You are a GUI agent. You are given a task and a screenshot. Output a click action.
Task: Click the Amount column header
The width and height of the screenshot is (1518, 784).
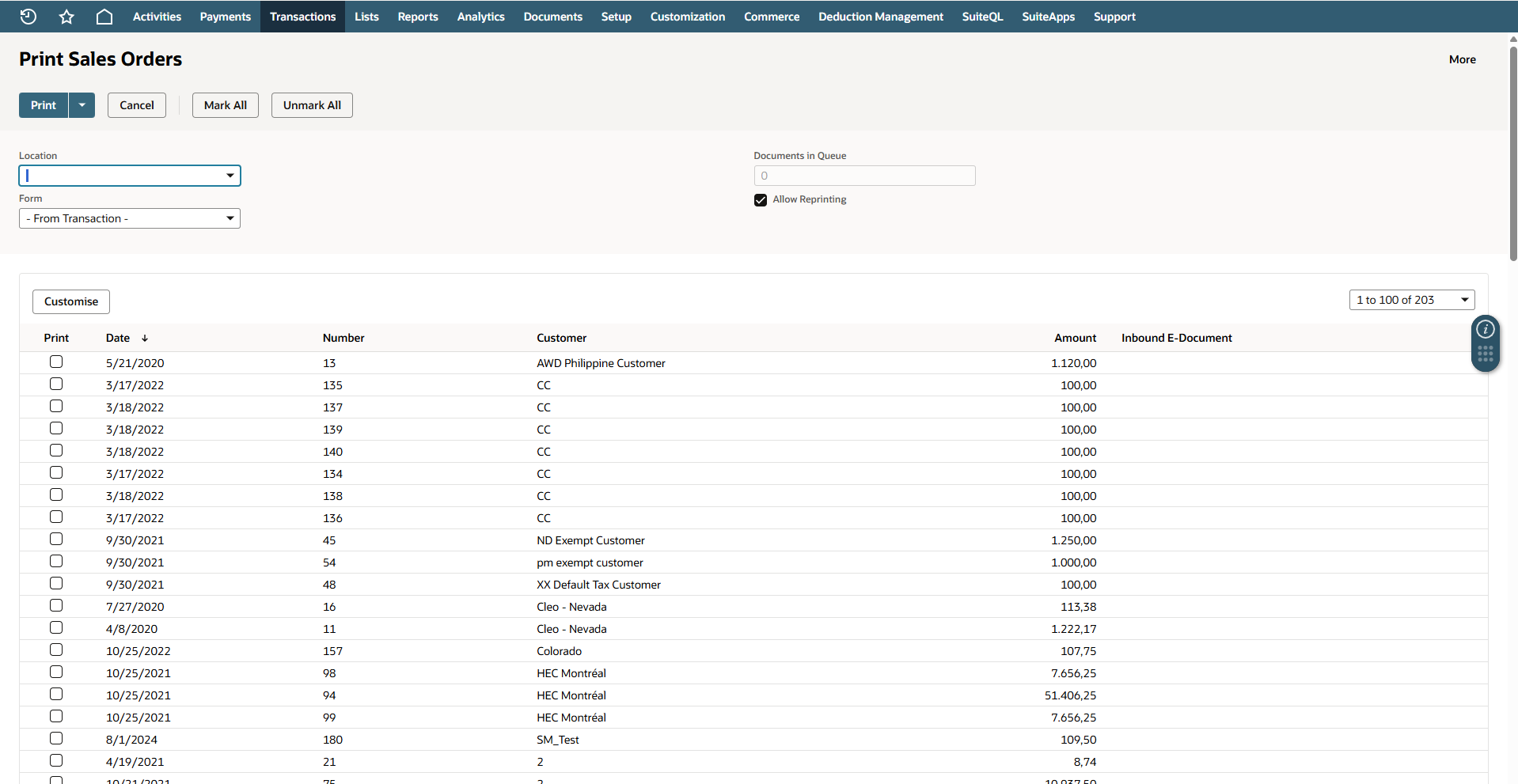point(1076,338)
